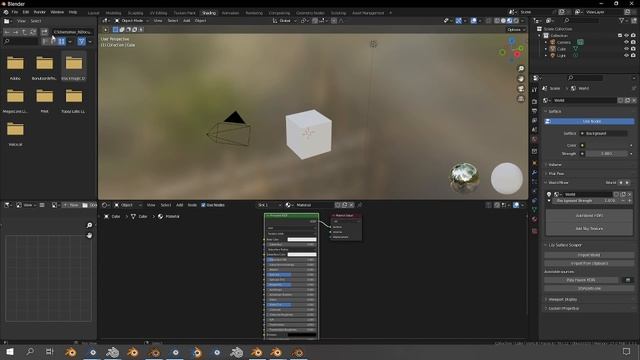Go back in the file browser

point(7,32)
